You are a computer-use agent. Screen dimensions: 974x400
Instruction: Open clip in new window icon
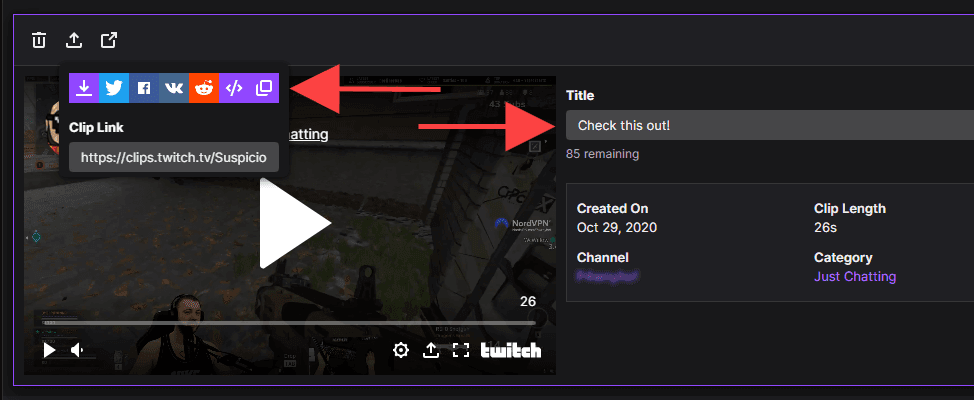point(109,40)
